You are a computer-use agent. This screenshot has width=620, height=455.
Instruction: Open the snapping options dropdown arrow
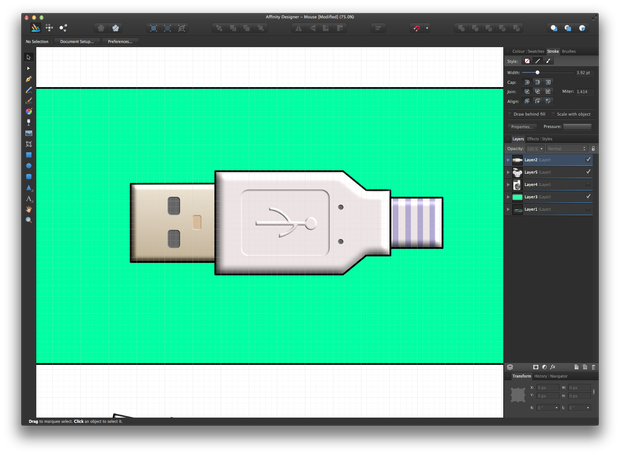click(427, 28)
